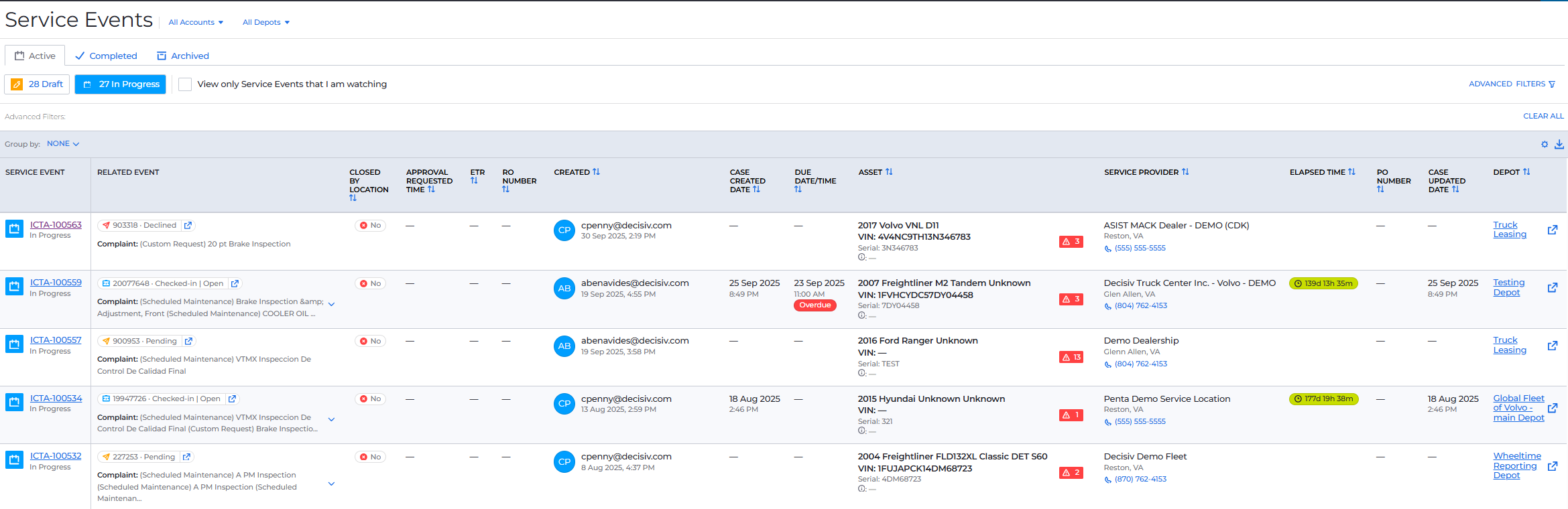Click calendar icon for ICTA-100534 row
1568x509 pixels.
point(14,403)
